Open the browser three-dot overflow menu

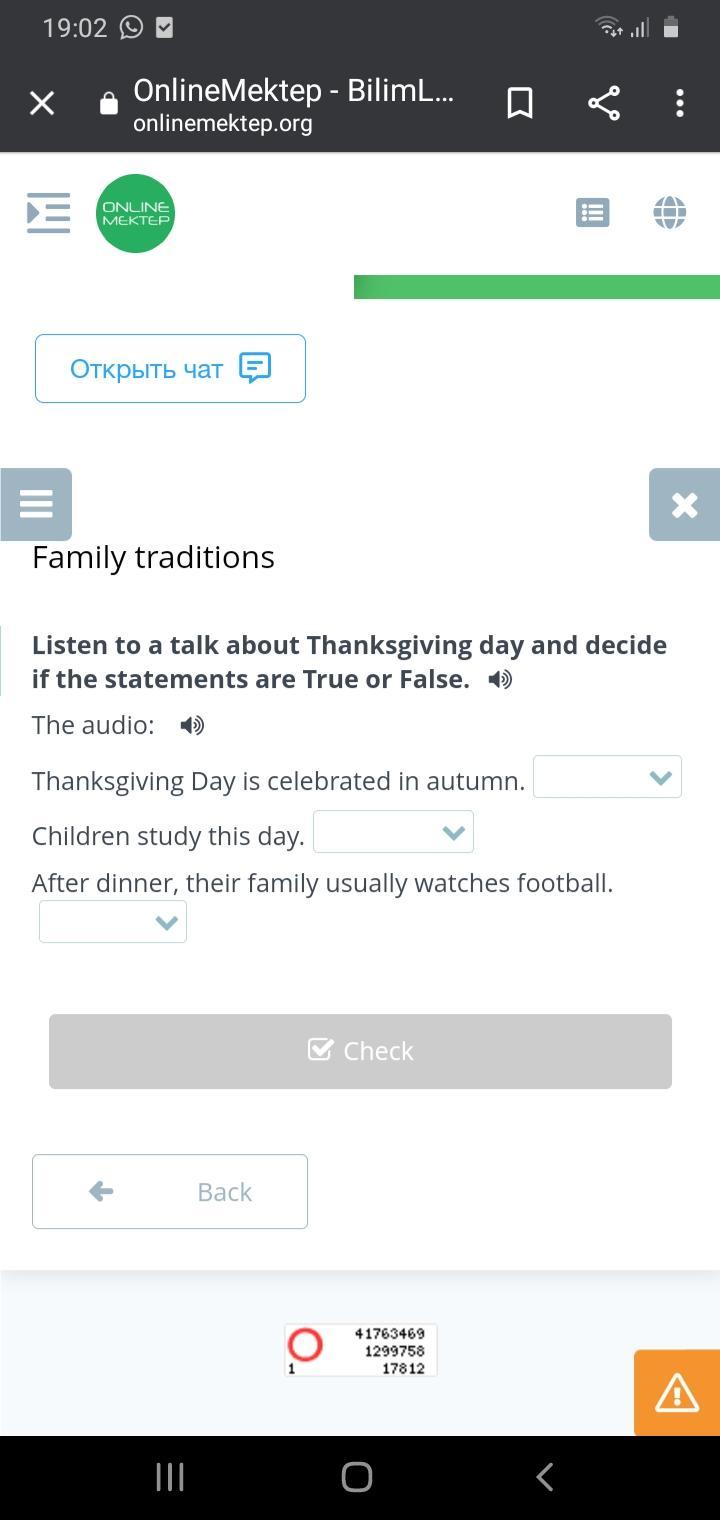[x=680, y=103]
